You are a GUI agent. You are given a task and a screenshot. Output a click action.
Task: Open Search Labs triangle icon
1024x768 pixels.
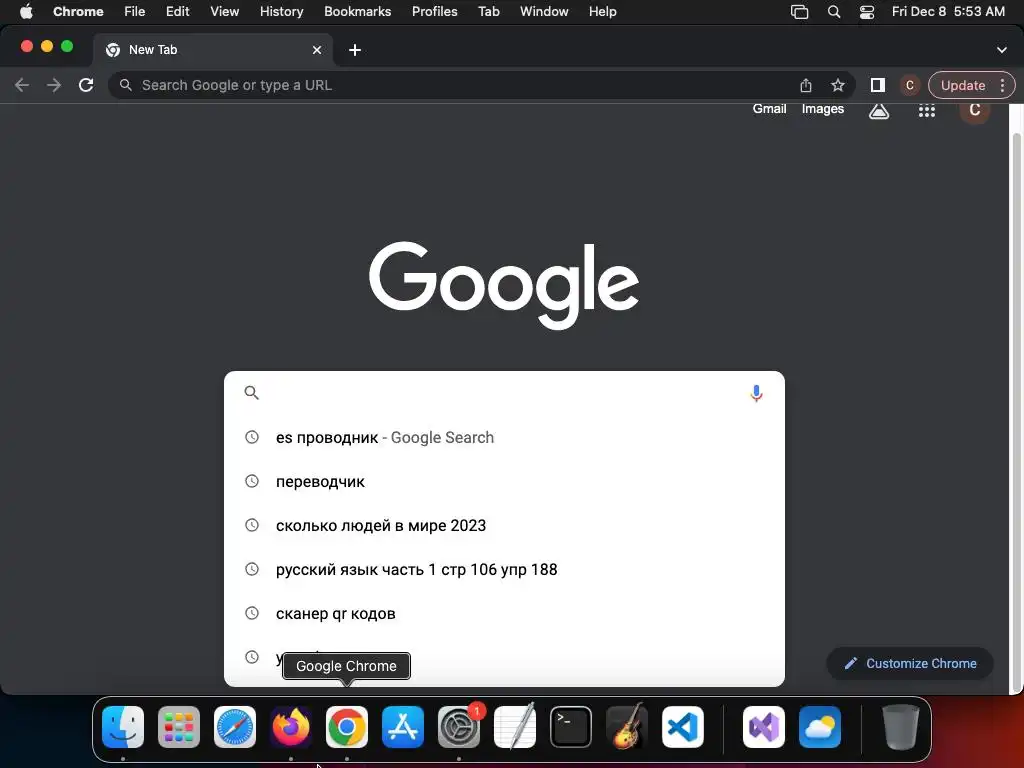pos(879,111)
